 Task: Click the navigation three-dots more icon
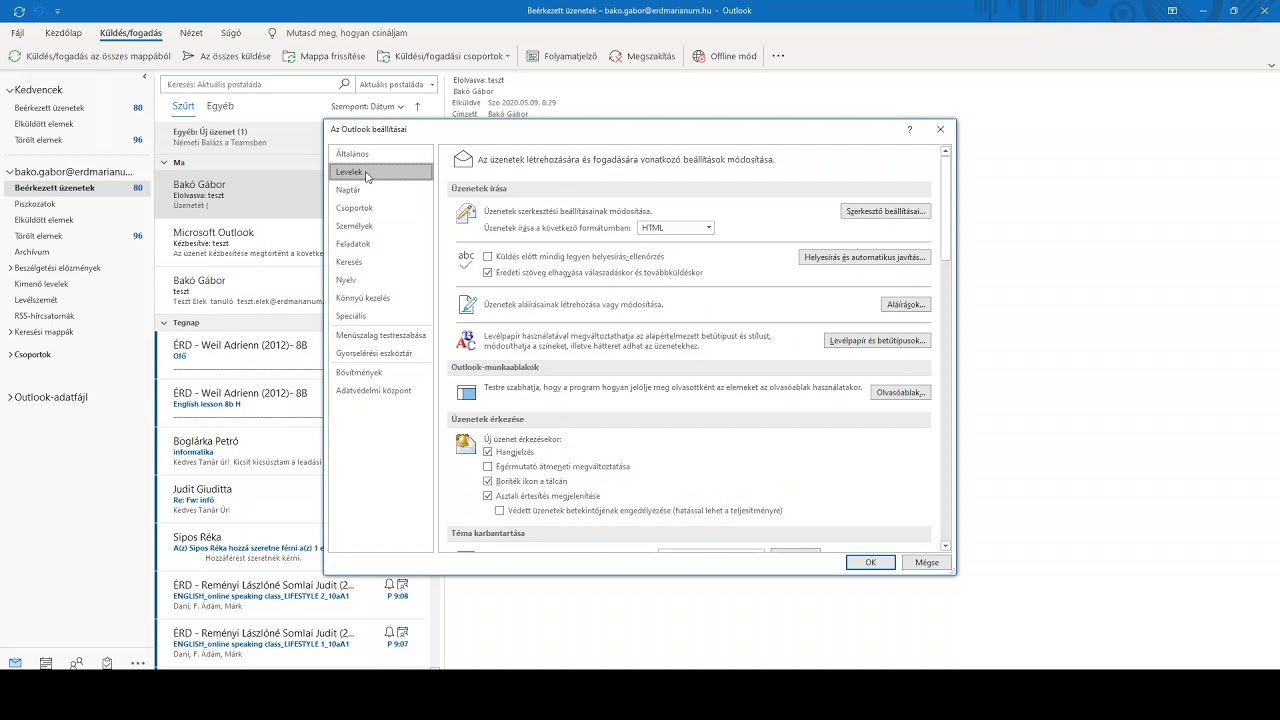138,663
